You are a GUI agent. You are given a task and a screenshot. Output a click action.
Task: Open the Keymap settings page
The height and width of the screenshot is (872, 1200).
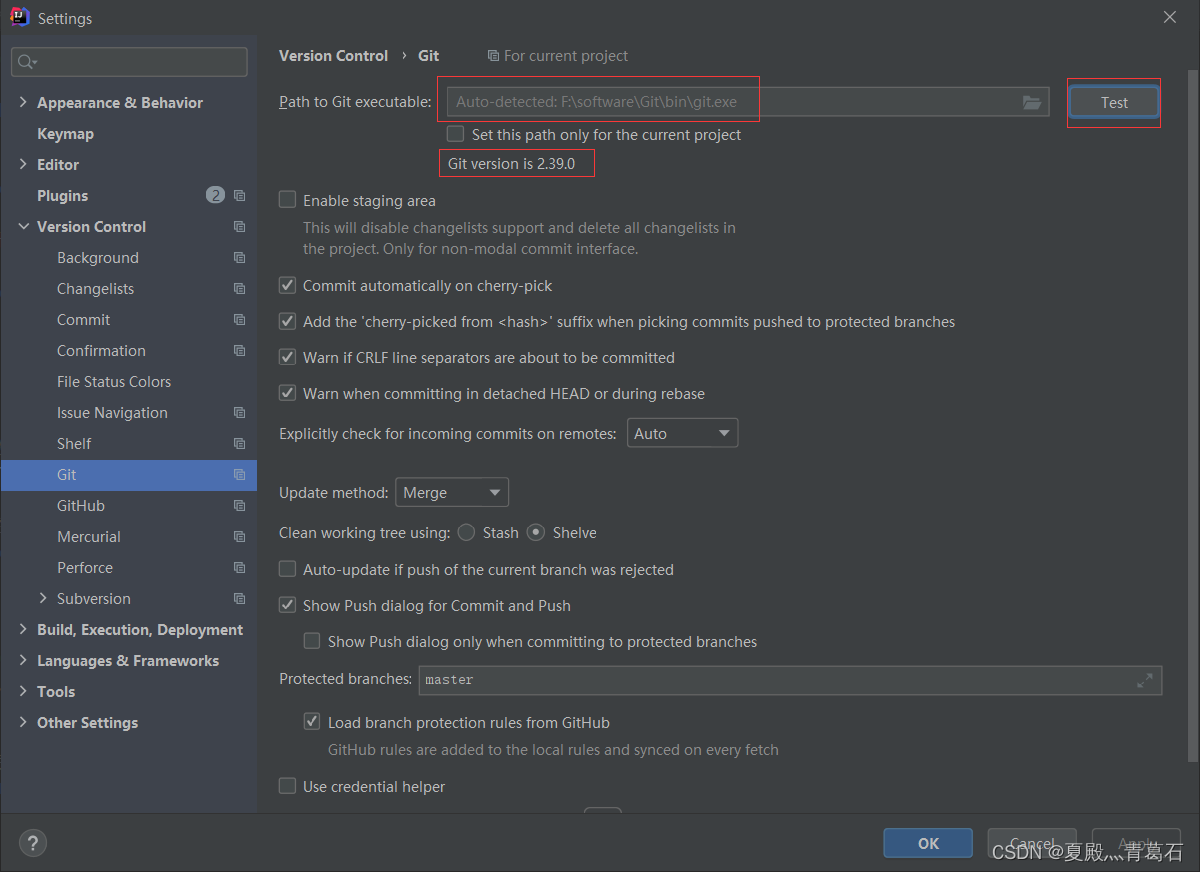tap(65, 134)
